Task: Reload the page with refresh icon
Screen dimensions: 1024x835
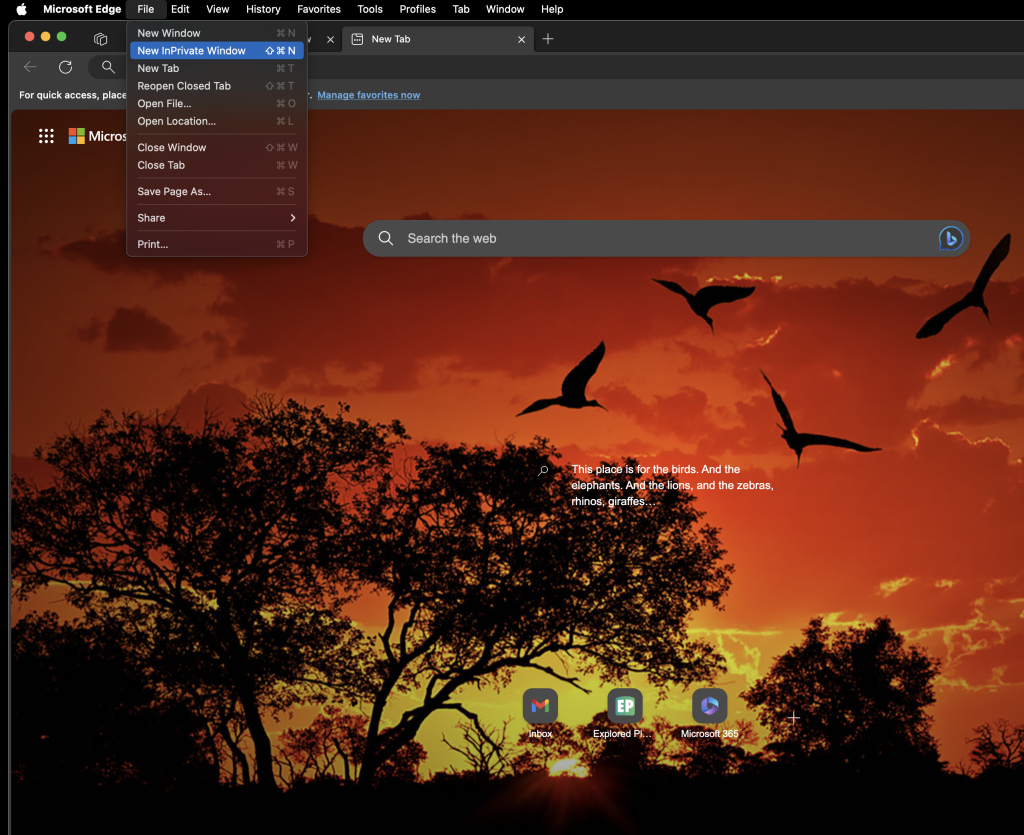Action: pos(65,67)
